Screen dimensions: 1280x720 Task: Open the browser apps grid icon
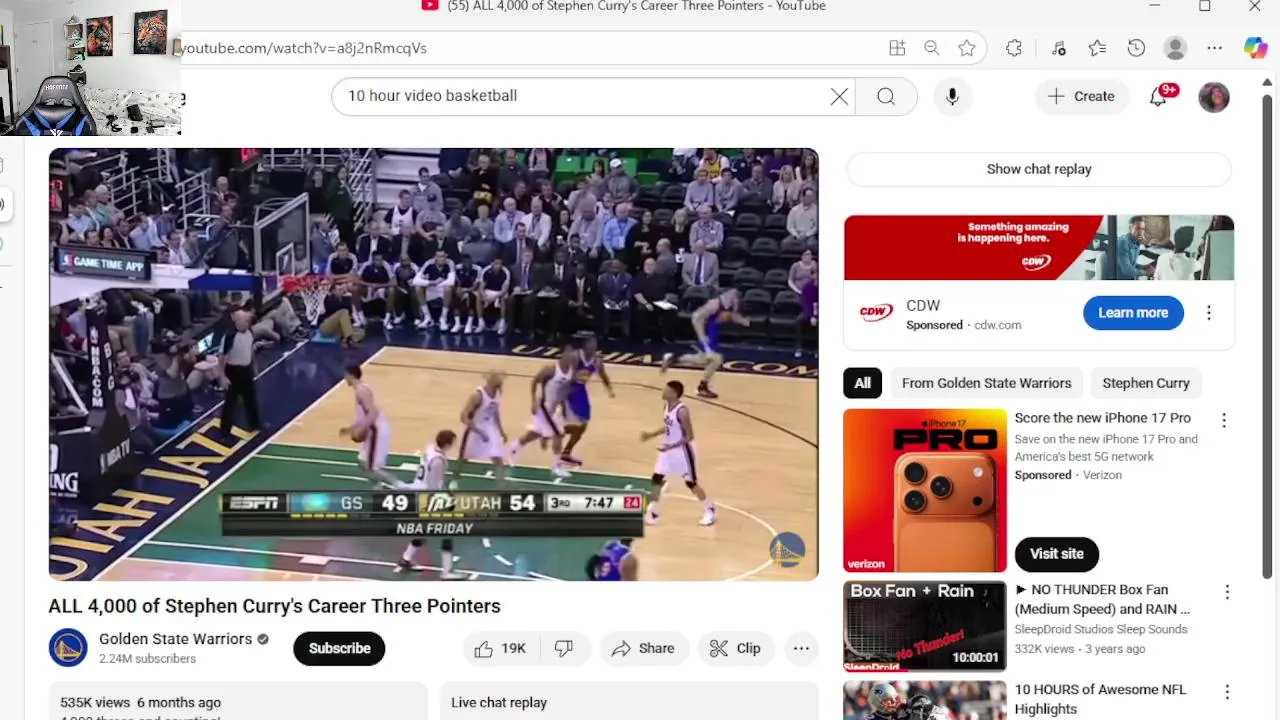pyautogui.click(x=897, y=48)
